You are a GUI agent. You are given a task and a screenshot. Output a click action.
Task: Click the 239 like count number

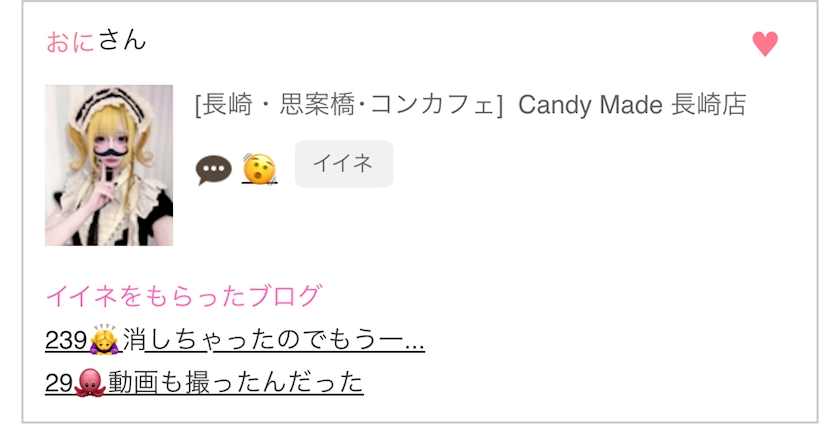point(66,340)
